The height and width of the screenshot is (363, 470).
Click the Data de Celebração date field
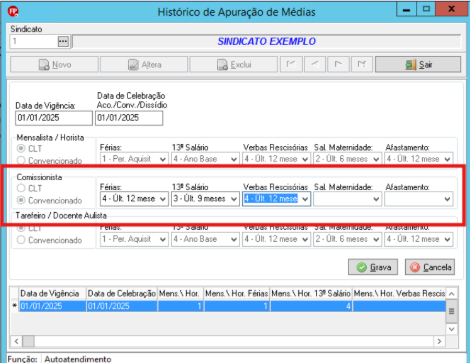coord(129,118)
